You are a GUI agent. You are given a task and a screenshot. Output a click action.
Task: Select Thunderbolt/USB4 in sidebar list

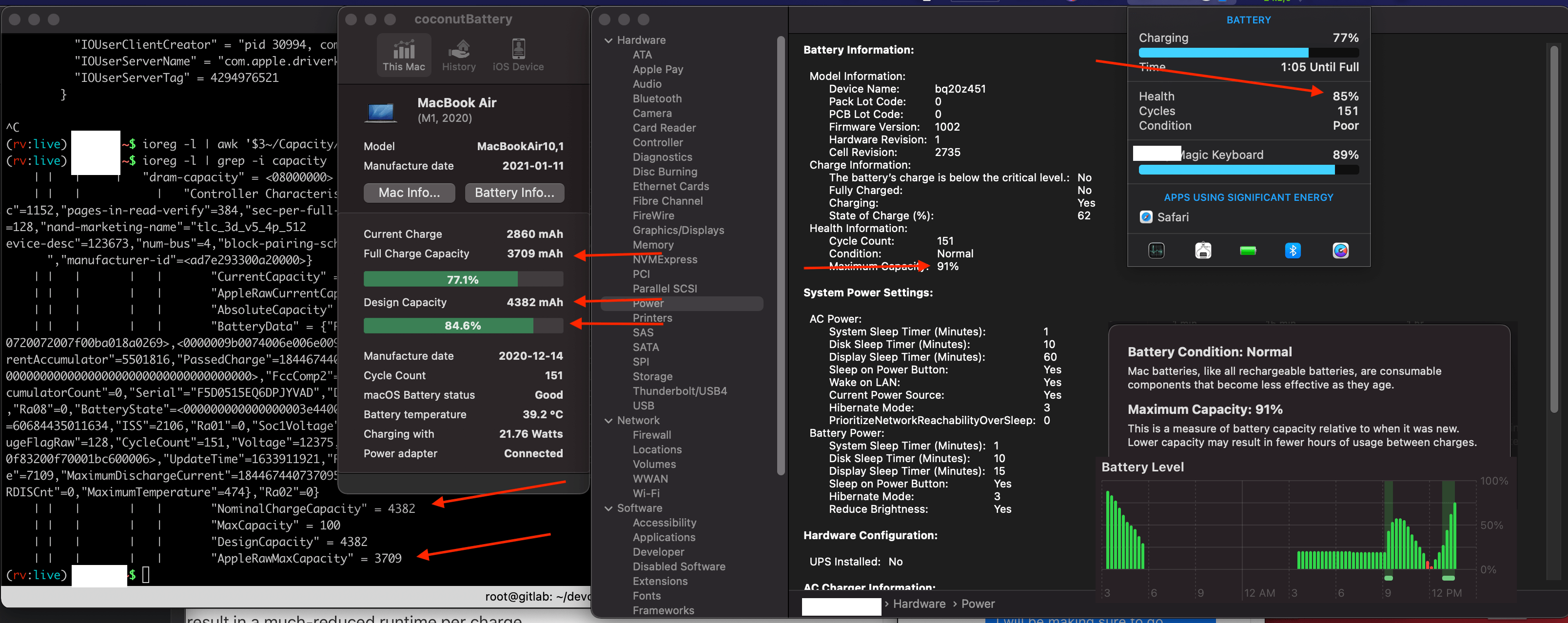click(x=679, y=391)
